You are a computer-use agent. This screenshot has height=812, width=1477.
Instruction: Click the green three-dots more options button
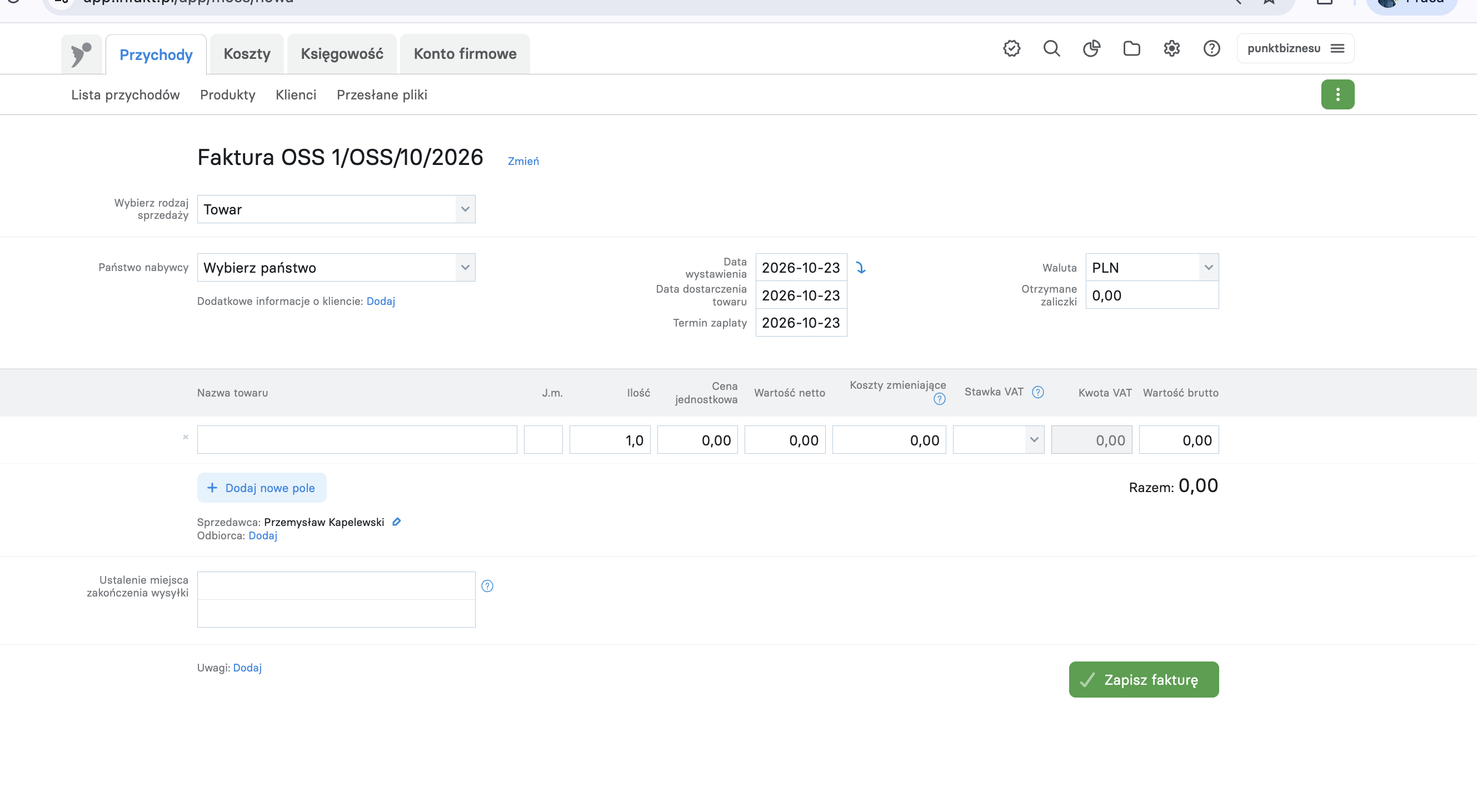coord(1338,94)
